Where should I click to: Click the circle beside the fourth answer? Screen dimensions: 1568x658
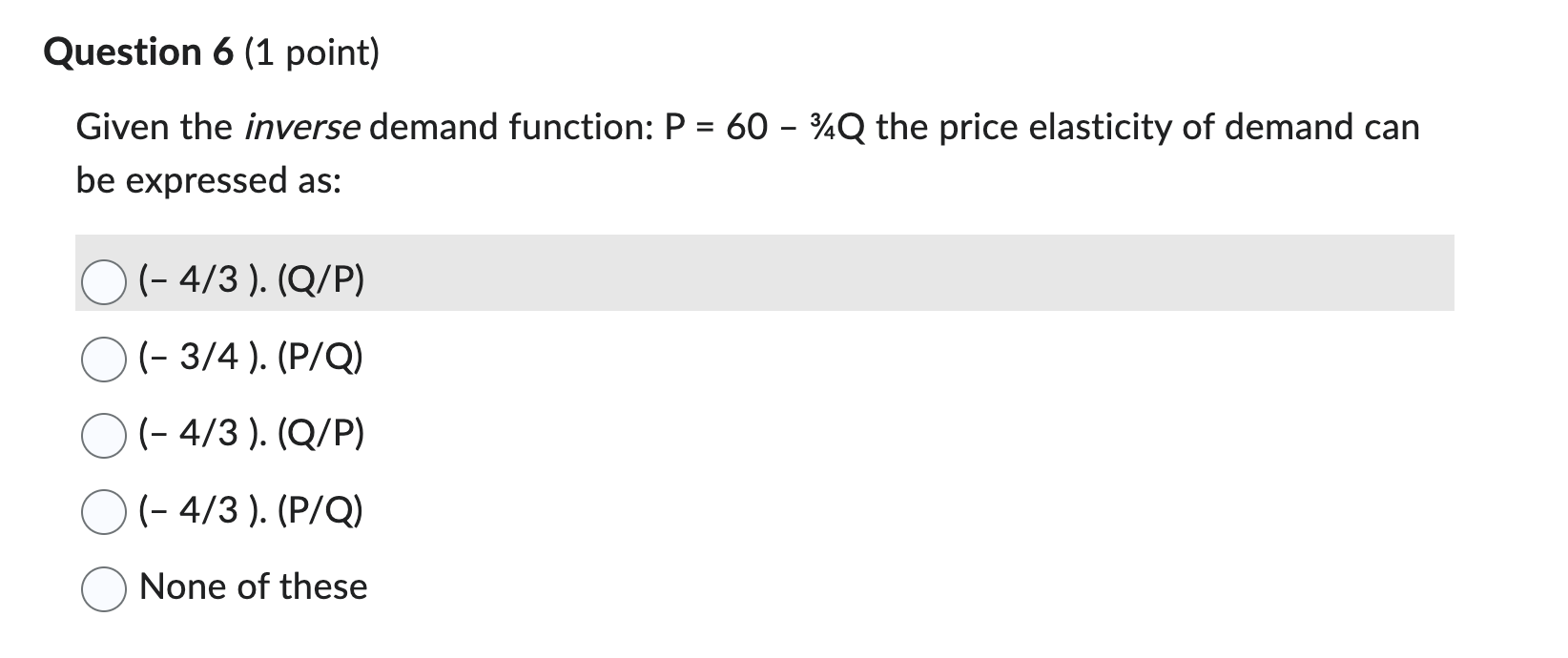click(x=102, y=510)
